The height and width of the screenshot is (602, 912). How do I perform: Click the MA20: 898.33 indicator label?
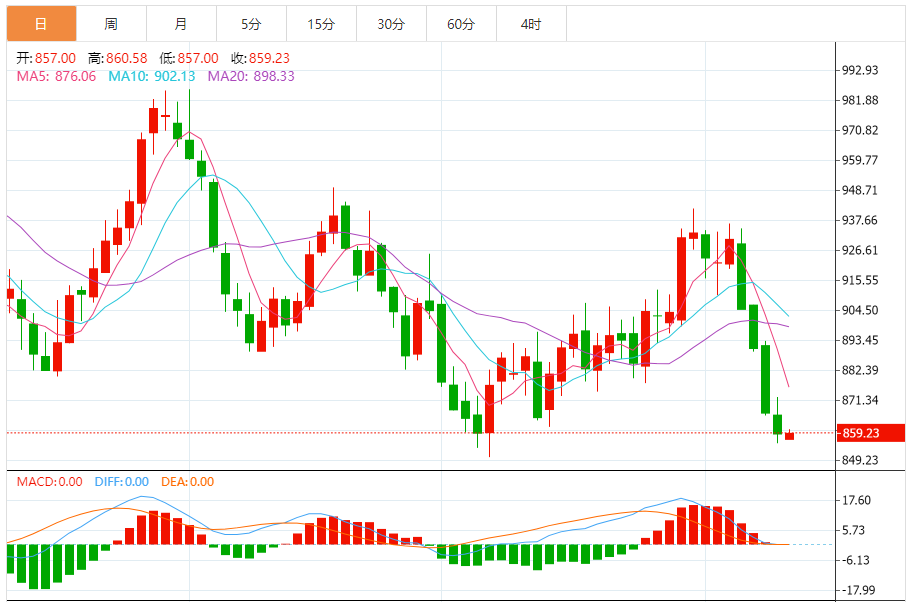251,77
